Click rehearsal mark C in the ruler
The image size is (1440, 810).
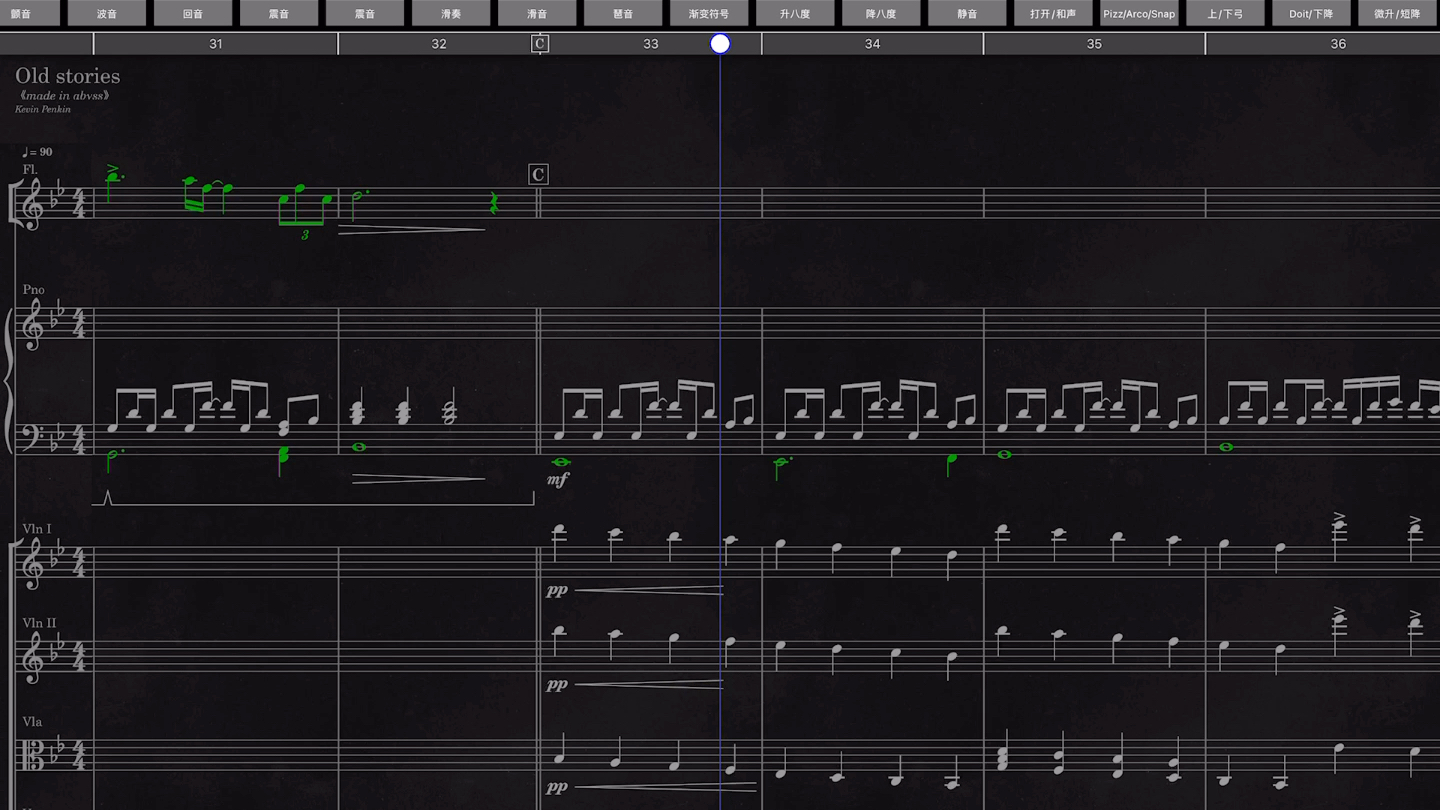point(540,43)
